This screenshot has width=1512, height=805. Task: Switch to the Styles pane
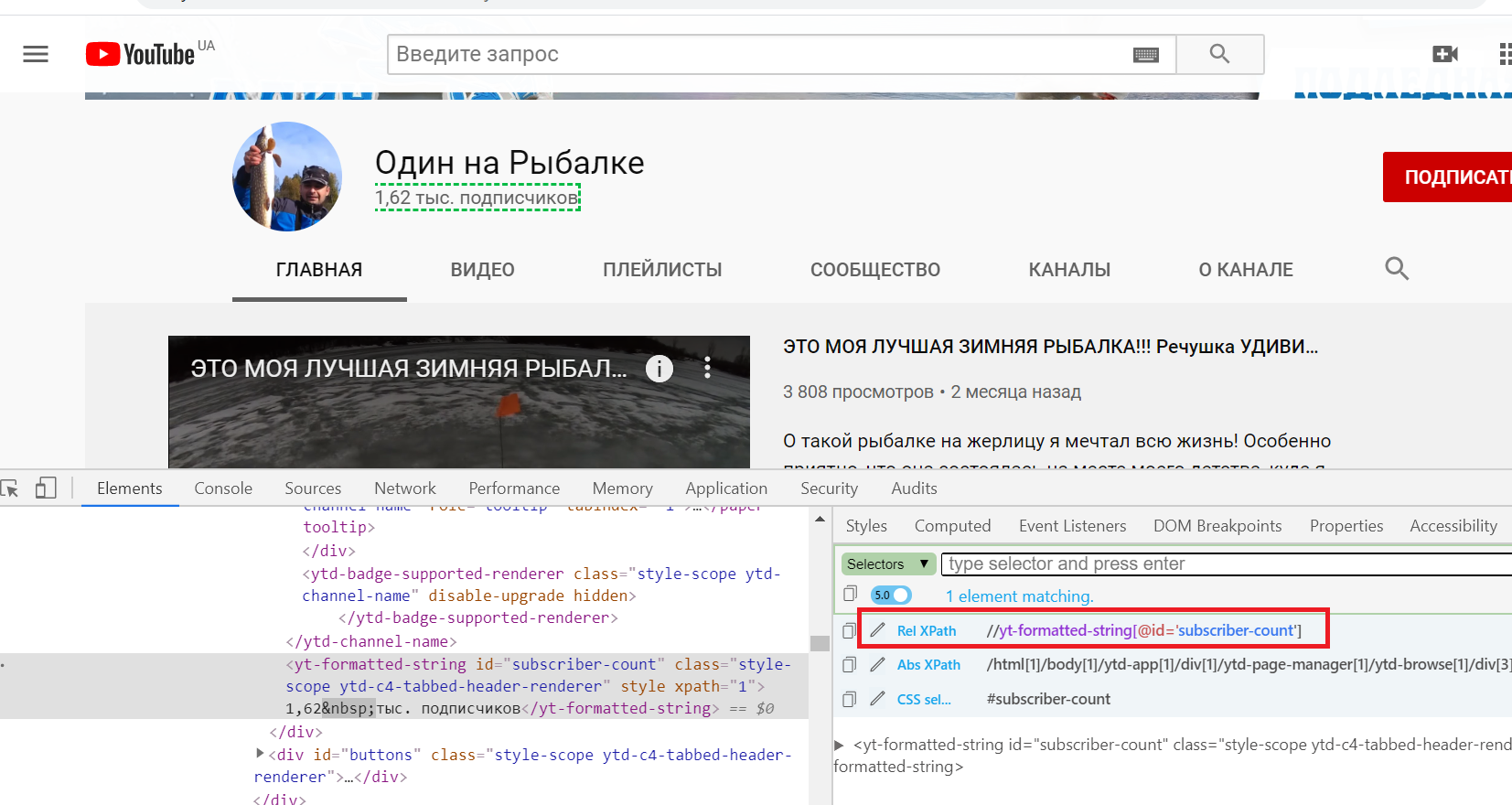point(866,526)
